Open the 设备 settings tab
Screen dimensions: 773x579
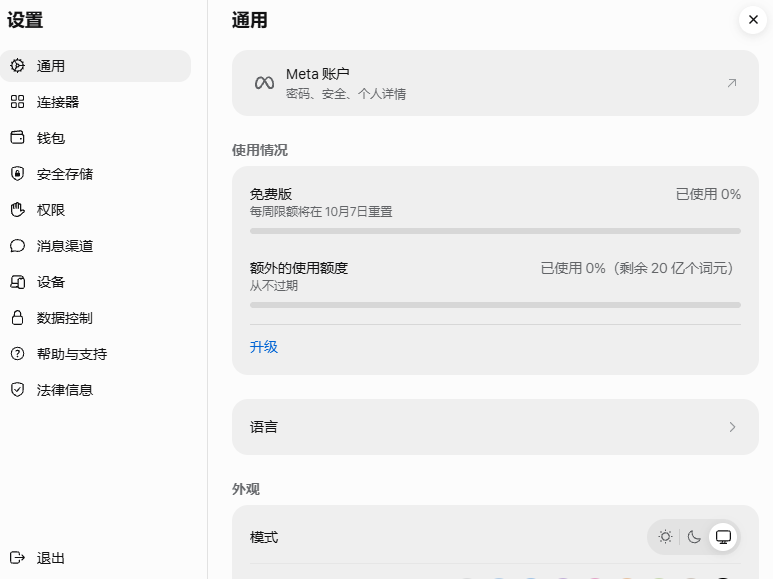point(96,282)
